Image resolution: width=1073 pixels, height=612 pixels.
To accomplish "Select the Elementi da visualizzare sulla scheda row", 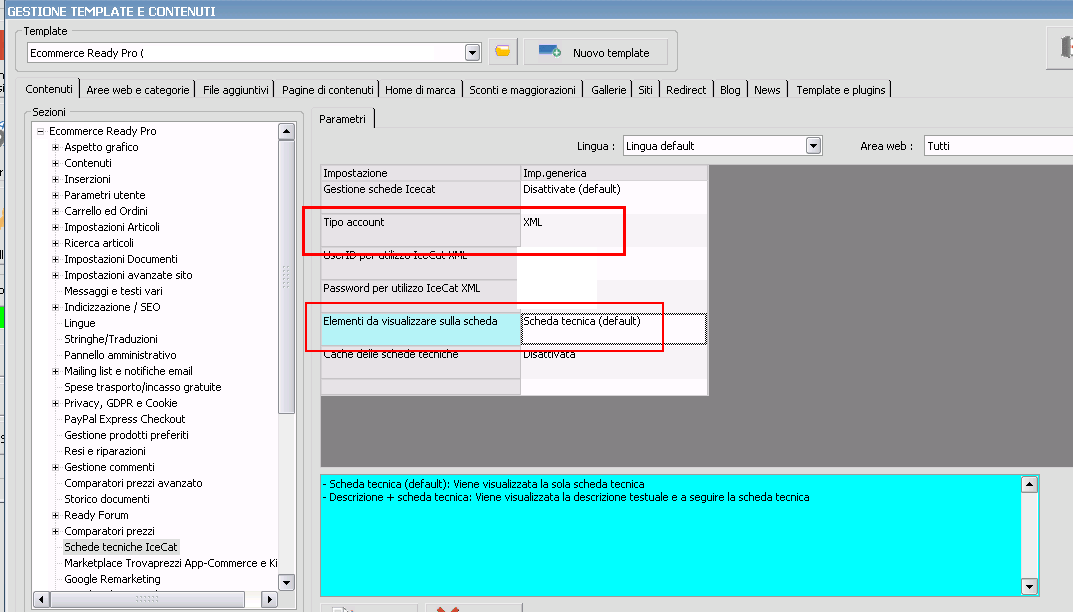I will [x=421, y=329].
